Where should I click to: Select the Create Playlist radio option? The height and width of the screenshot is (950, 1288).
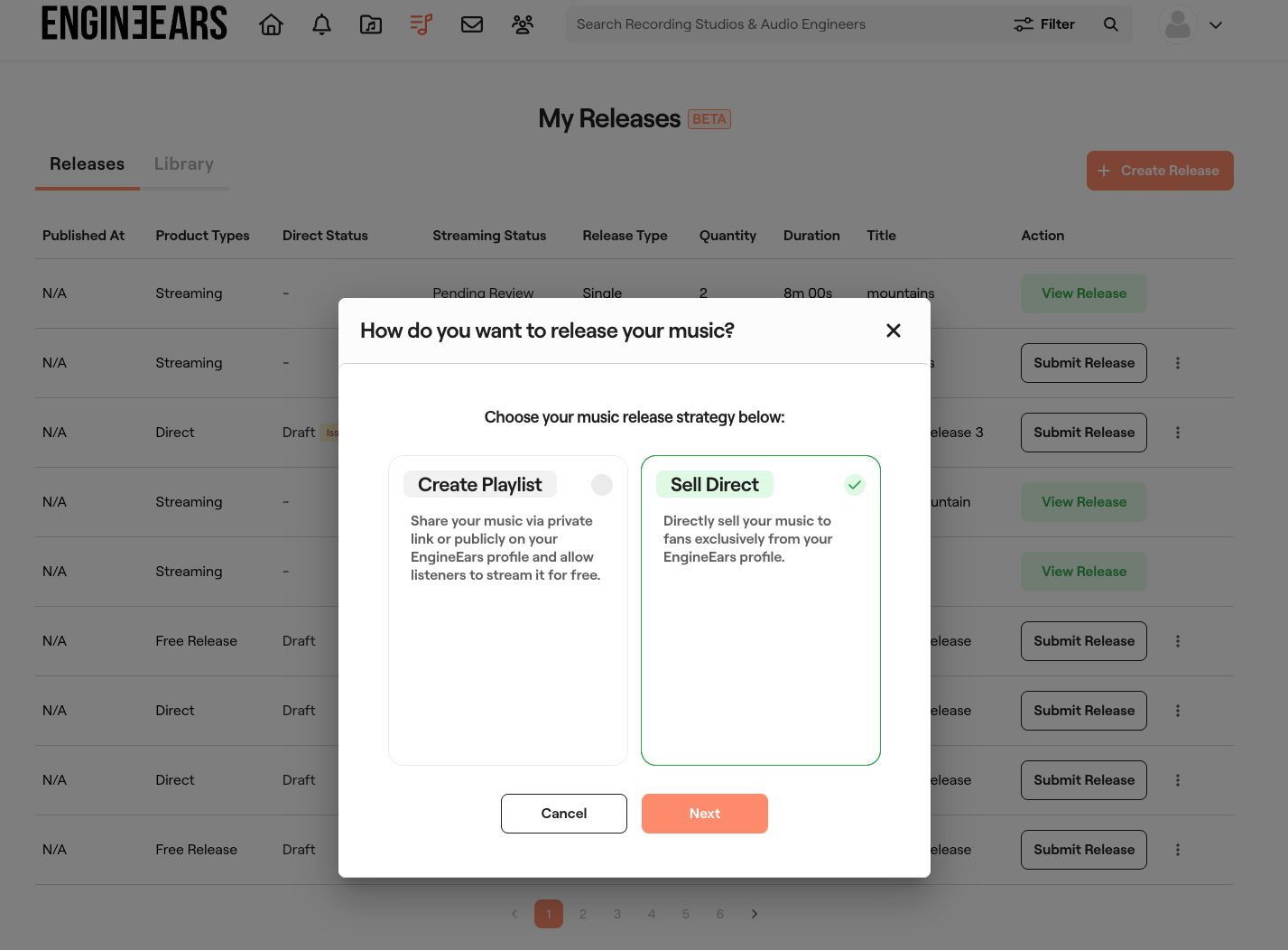[602, 485]
